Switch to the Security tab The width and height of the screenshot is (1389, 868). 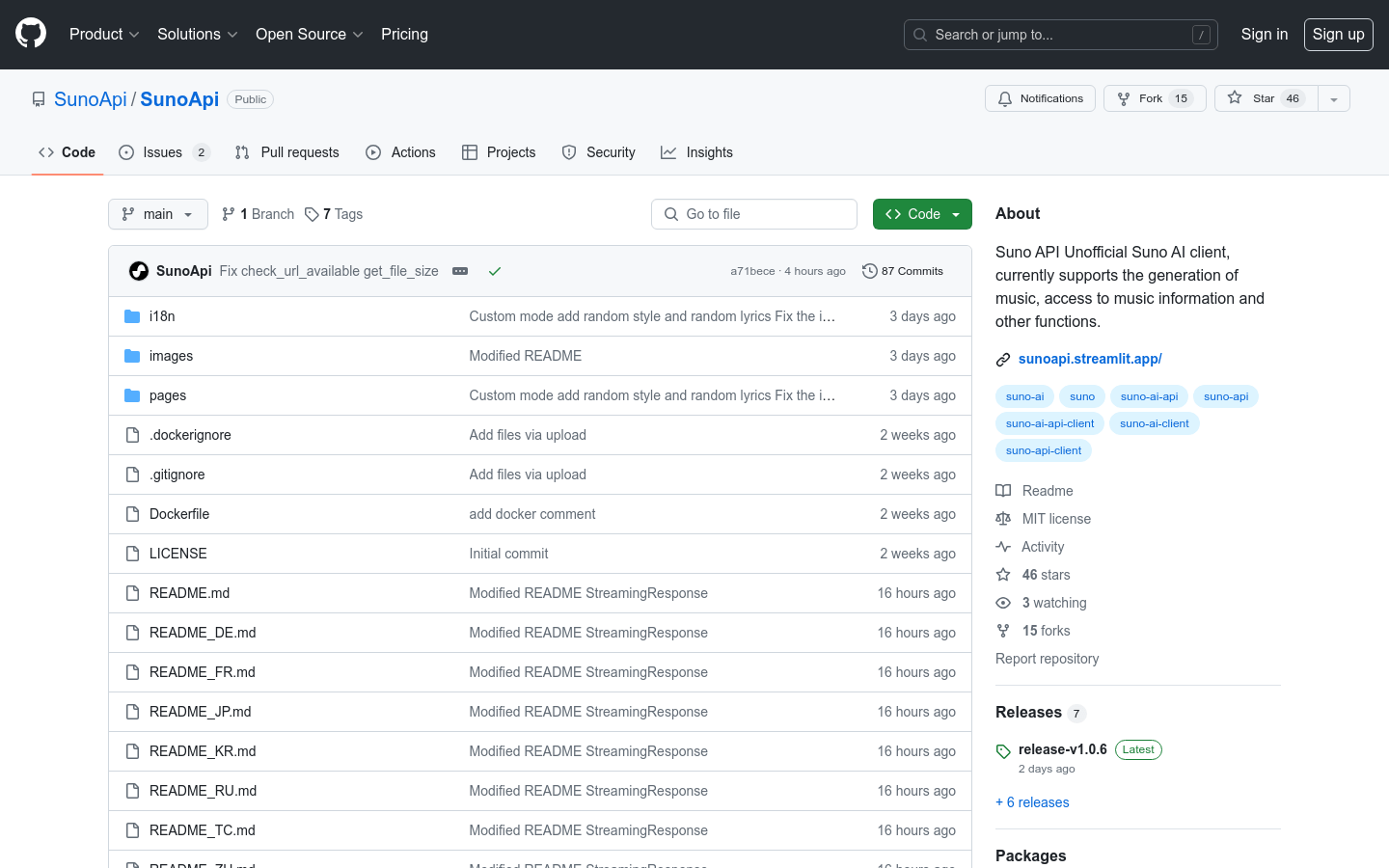click(599, 152)
